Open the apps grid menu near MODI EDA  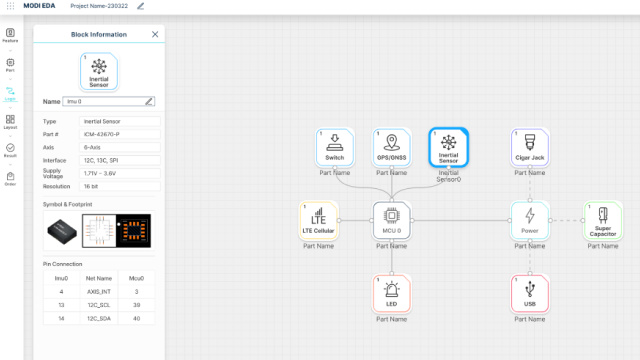(10, 6)
